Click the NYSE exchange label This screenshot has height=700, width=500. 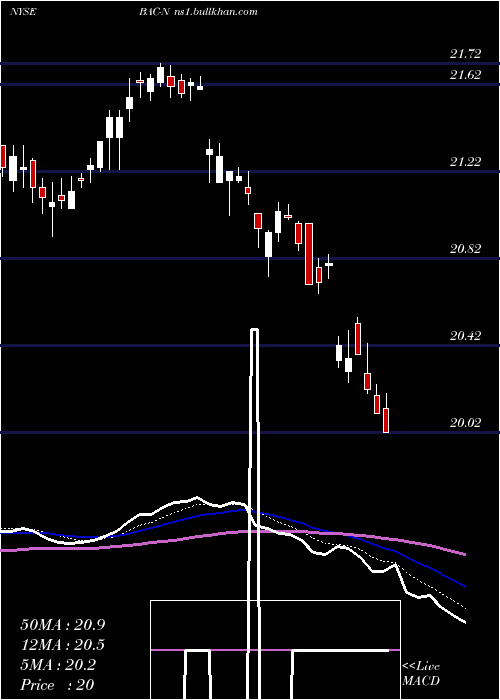pyautogui.click(x=23, y=12)
